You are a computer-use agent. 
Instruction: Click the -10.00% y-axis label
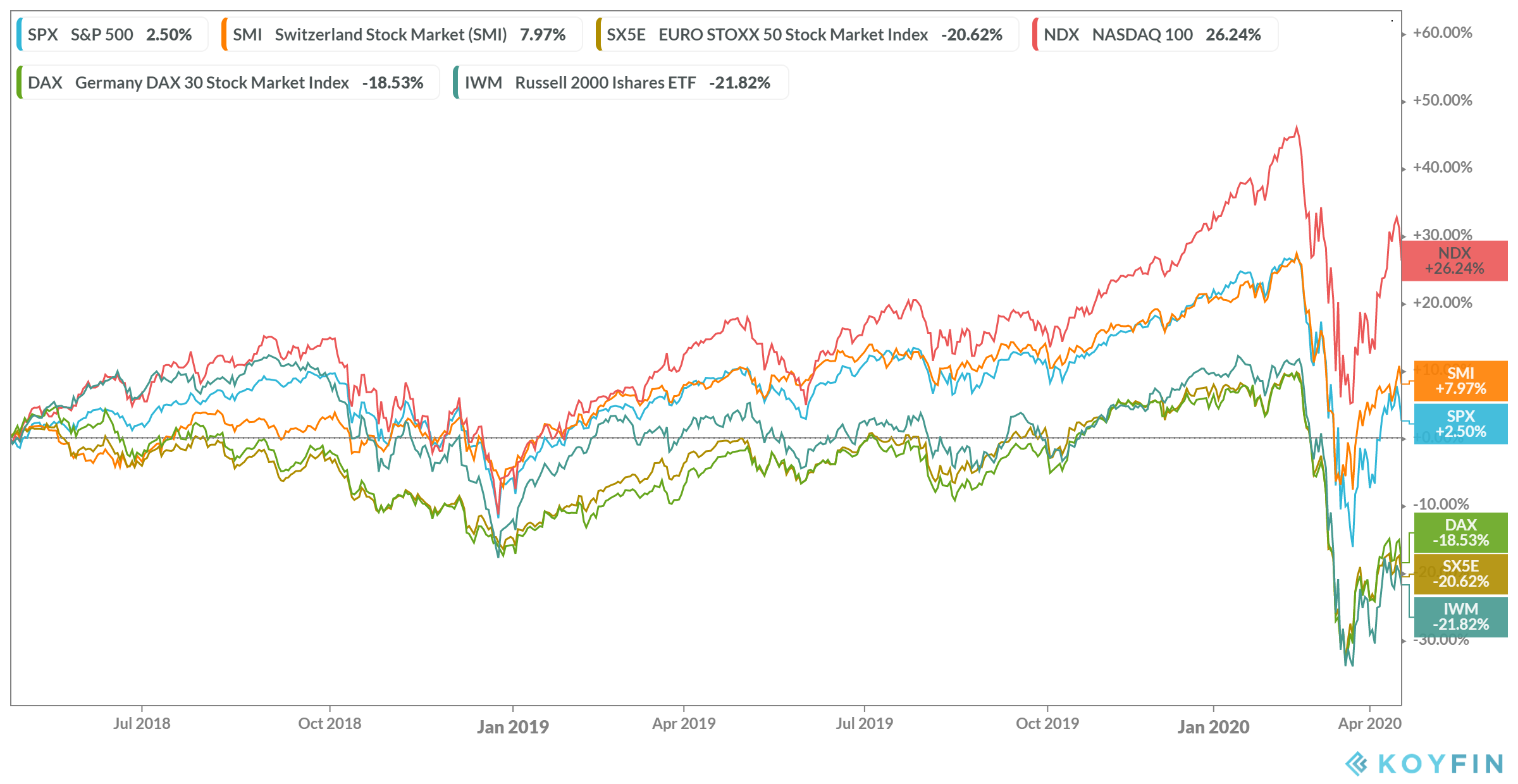(x=1441, y=505)
